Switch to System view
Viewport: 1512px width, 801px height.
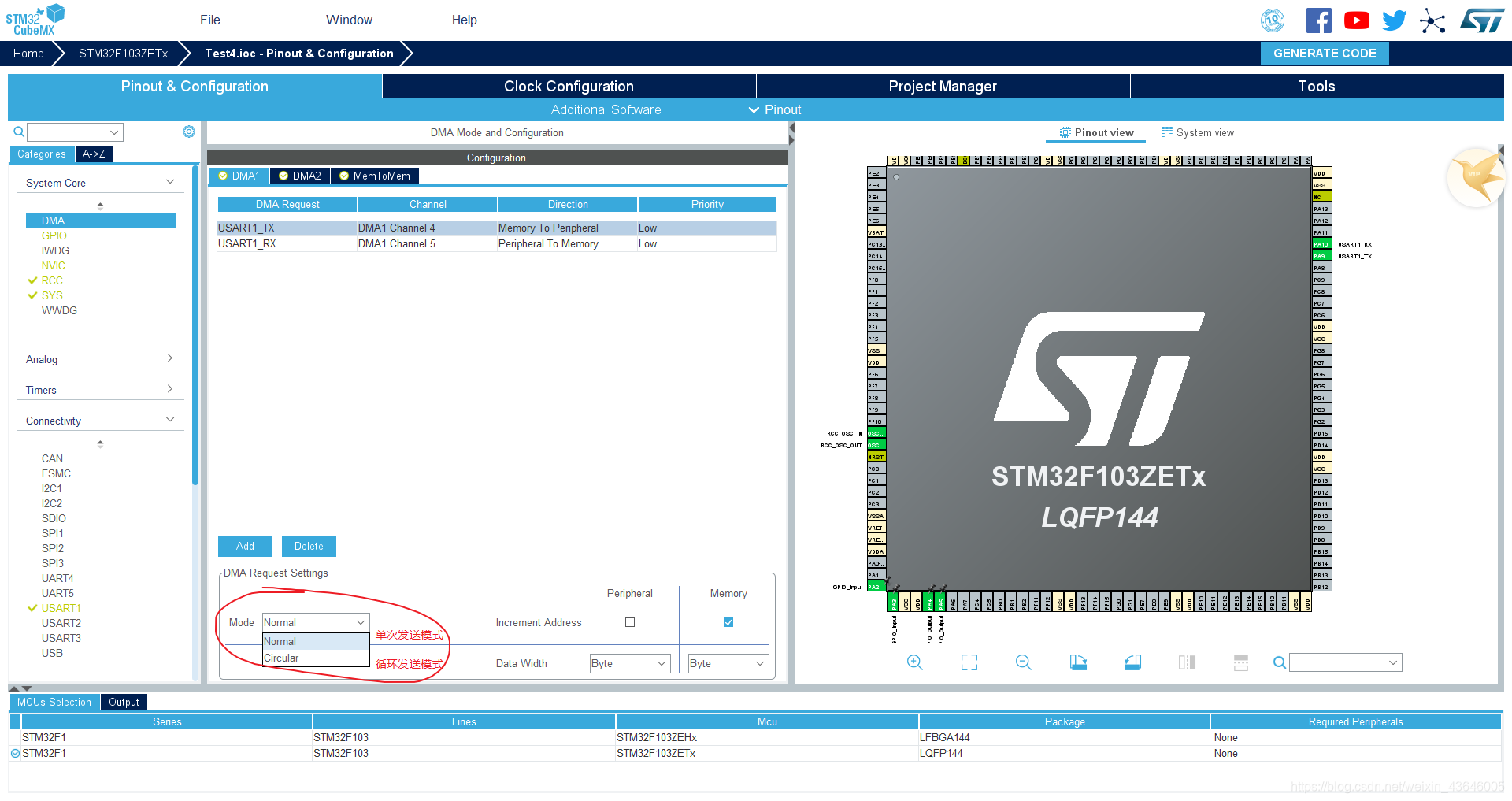point(1198,132)
